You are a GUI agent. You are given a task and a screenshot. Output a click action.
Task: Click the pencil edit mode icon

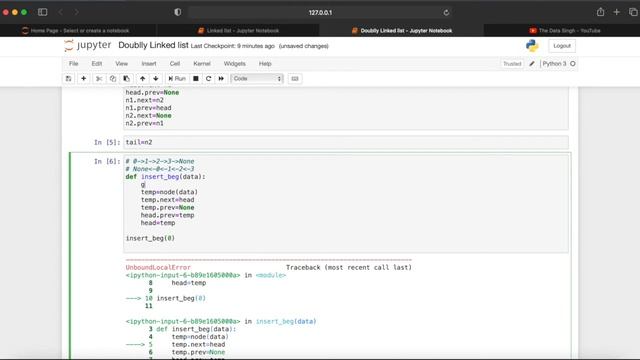(x=532, y=64)
